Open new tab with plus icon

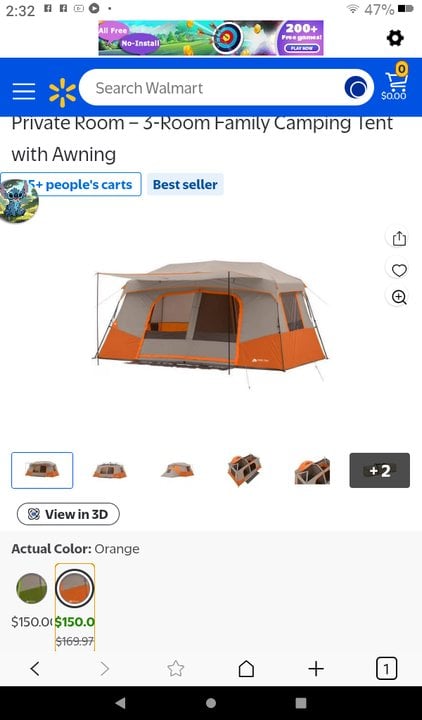pos(316,669)
